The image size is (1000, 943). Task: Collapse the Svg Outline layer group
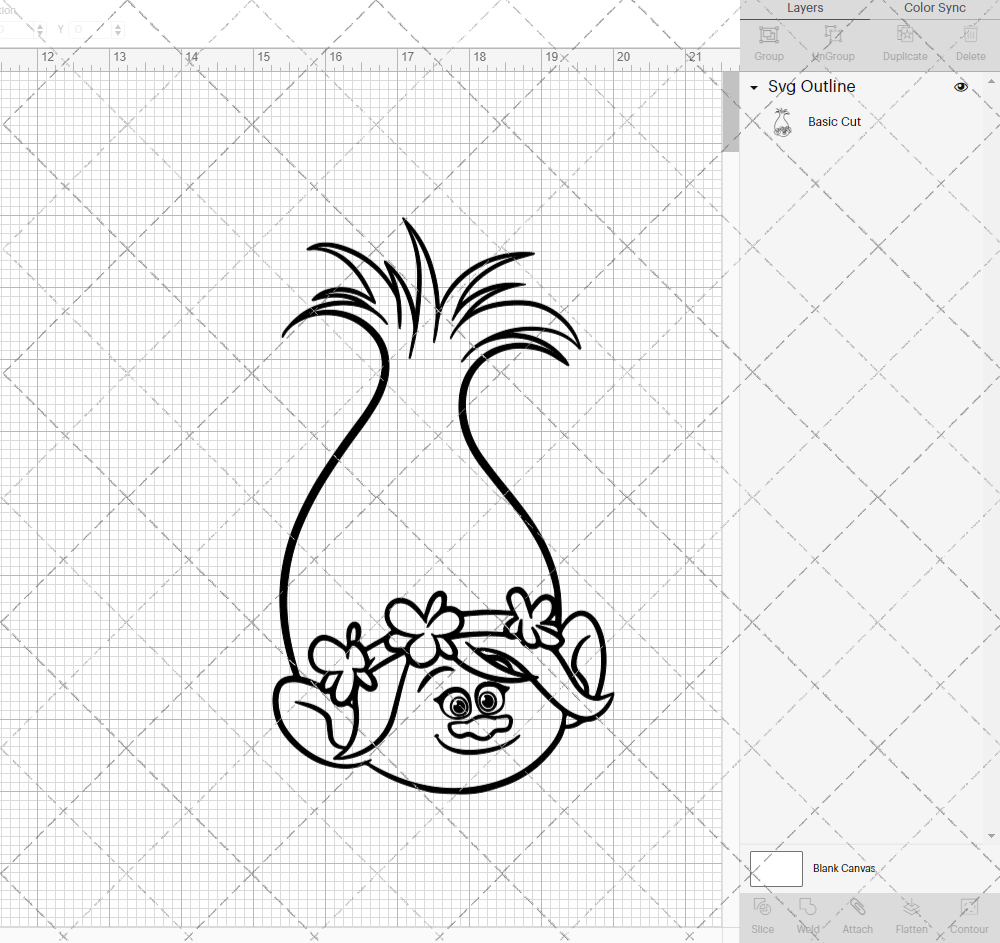tap(754, 88)
